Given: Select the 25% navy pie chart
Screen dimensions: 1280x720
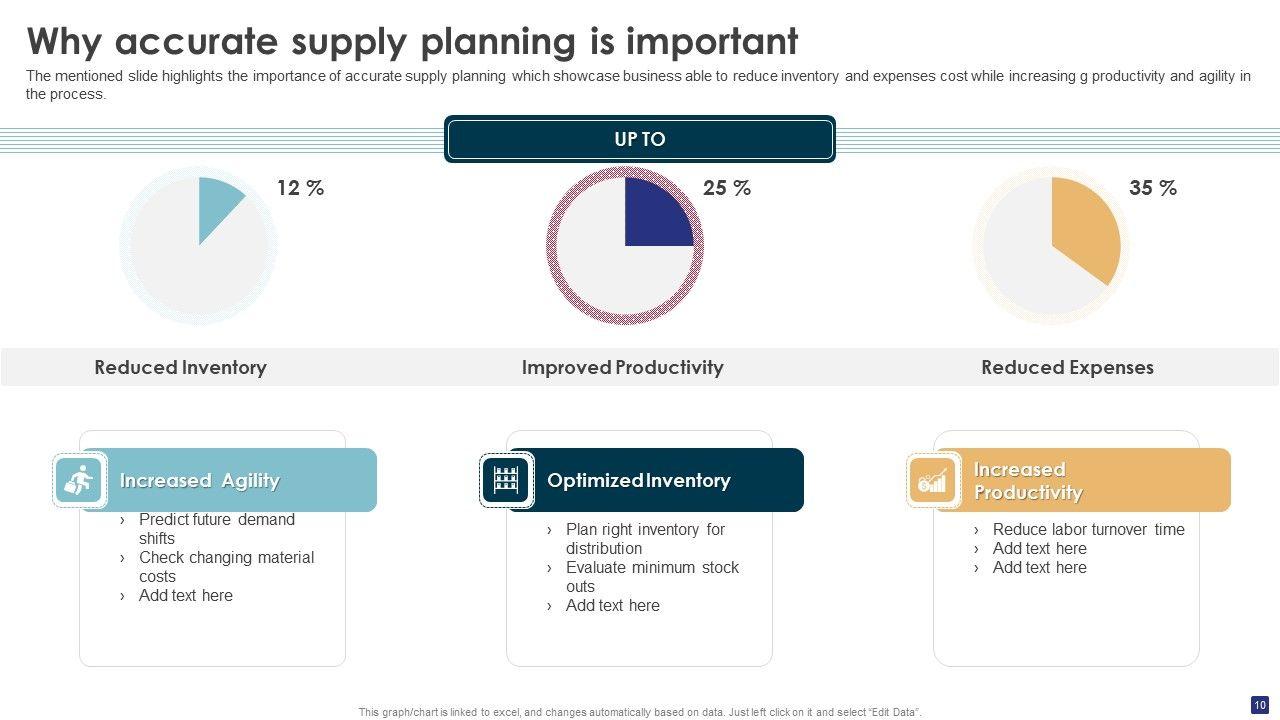Looking at the screenshot, I should tap(625, 245).
